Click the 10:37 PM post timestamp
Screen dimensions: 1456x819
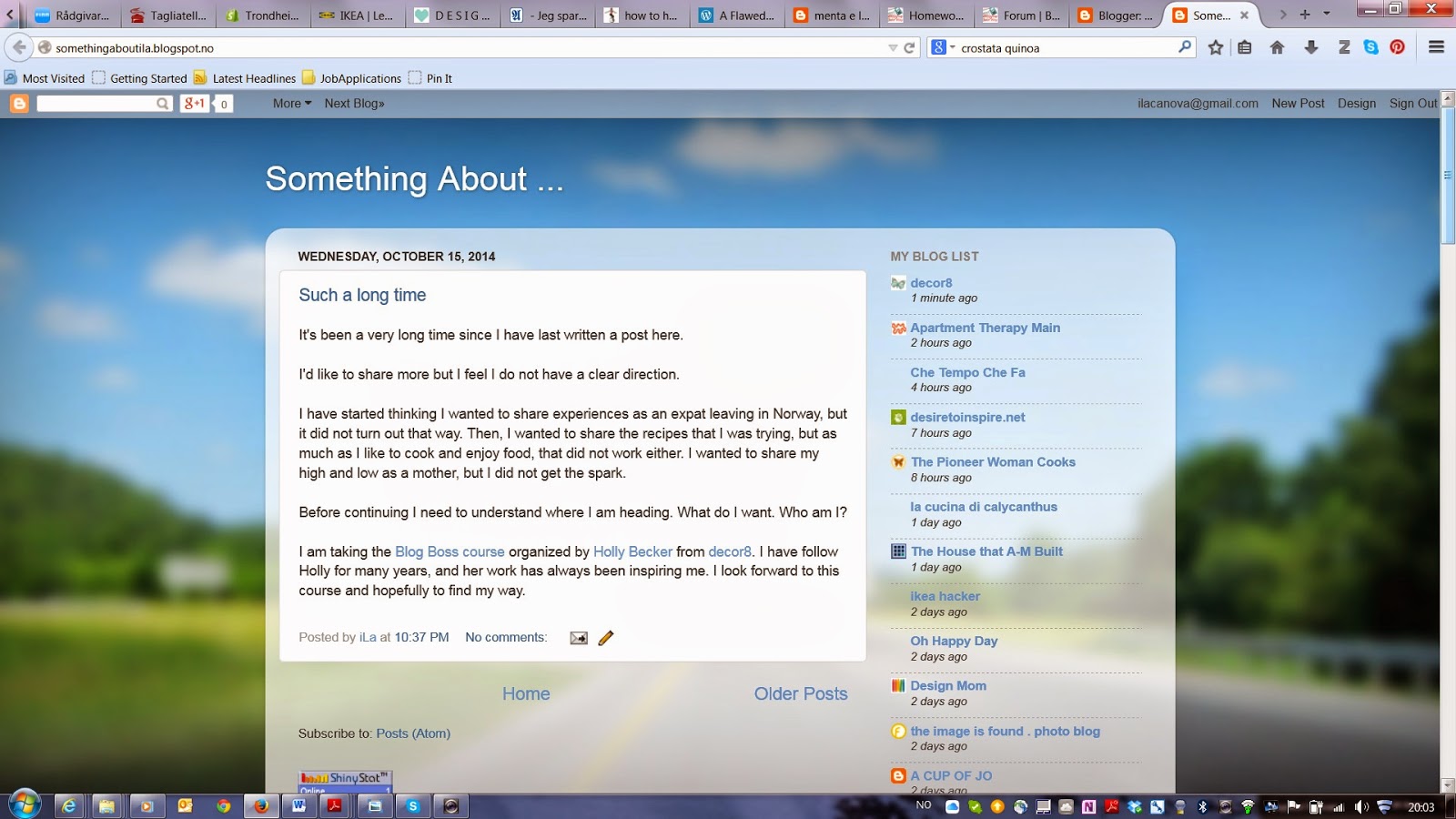click(421, 637)
